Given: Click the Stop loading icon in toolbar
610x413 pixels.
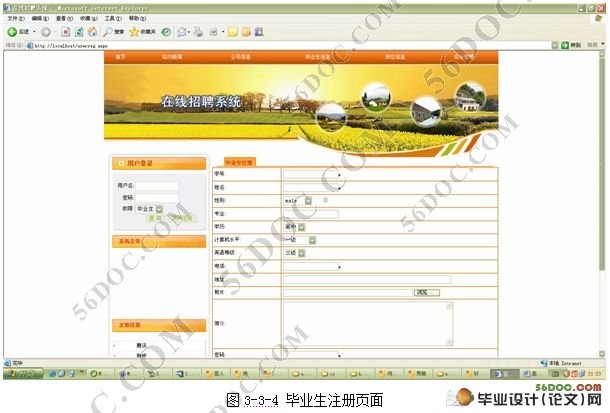Looking at the screenshot, I should (64, 32).
